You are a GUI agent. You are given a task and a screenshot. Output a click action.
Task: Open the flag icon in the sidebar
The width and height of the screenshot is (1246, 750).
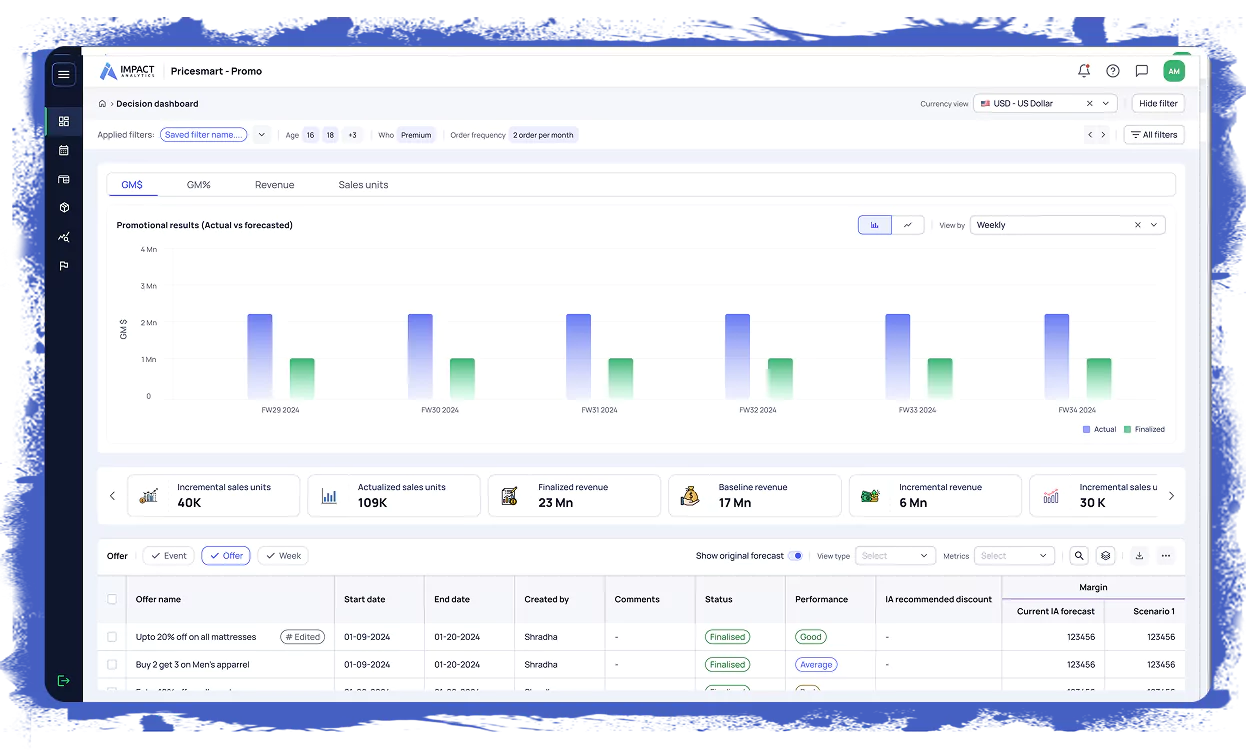click(64, 266)
